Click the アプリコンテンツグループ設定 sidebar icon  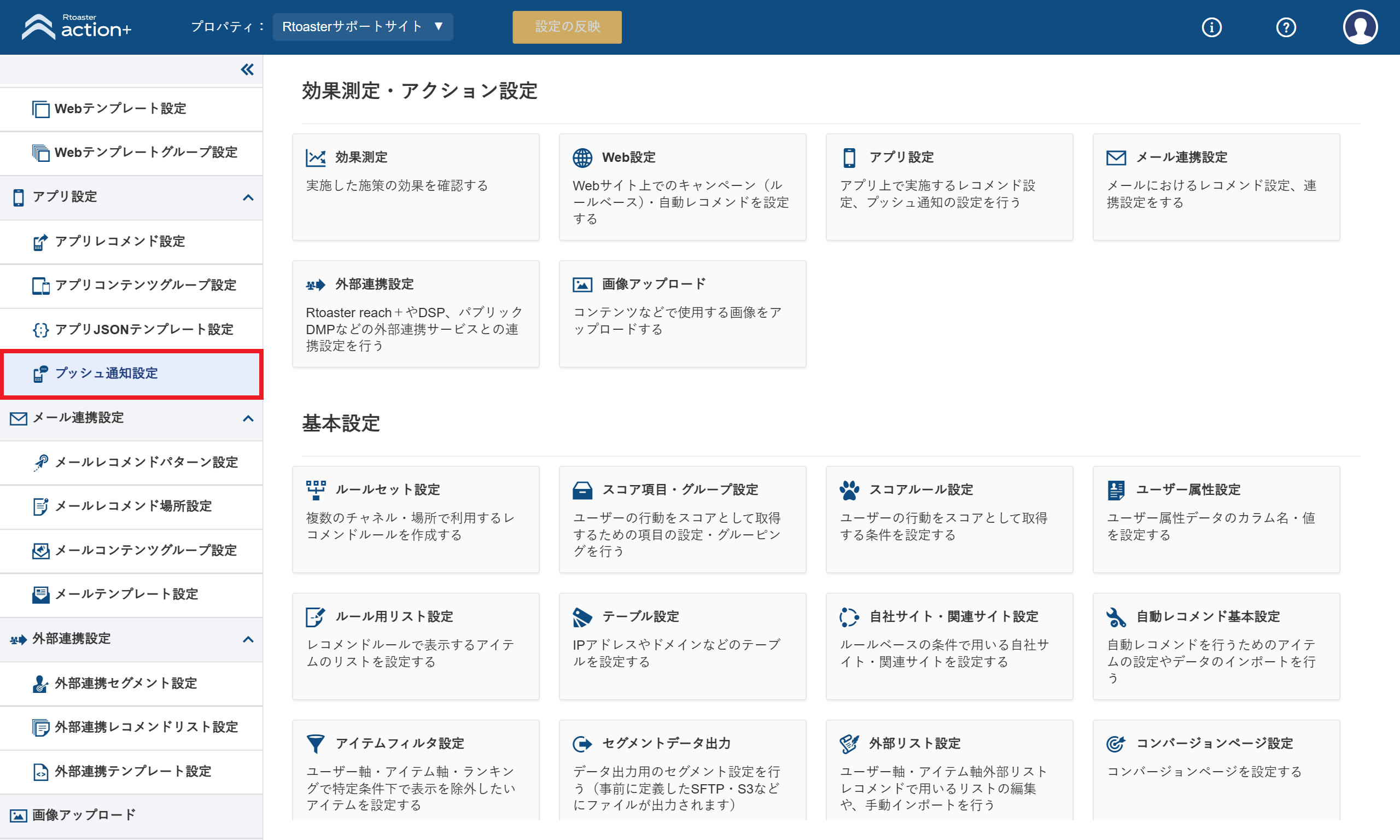(41, 285)
